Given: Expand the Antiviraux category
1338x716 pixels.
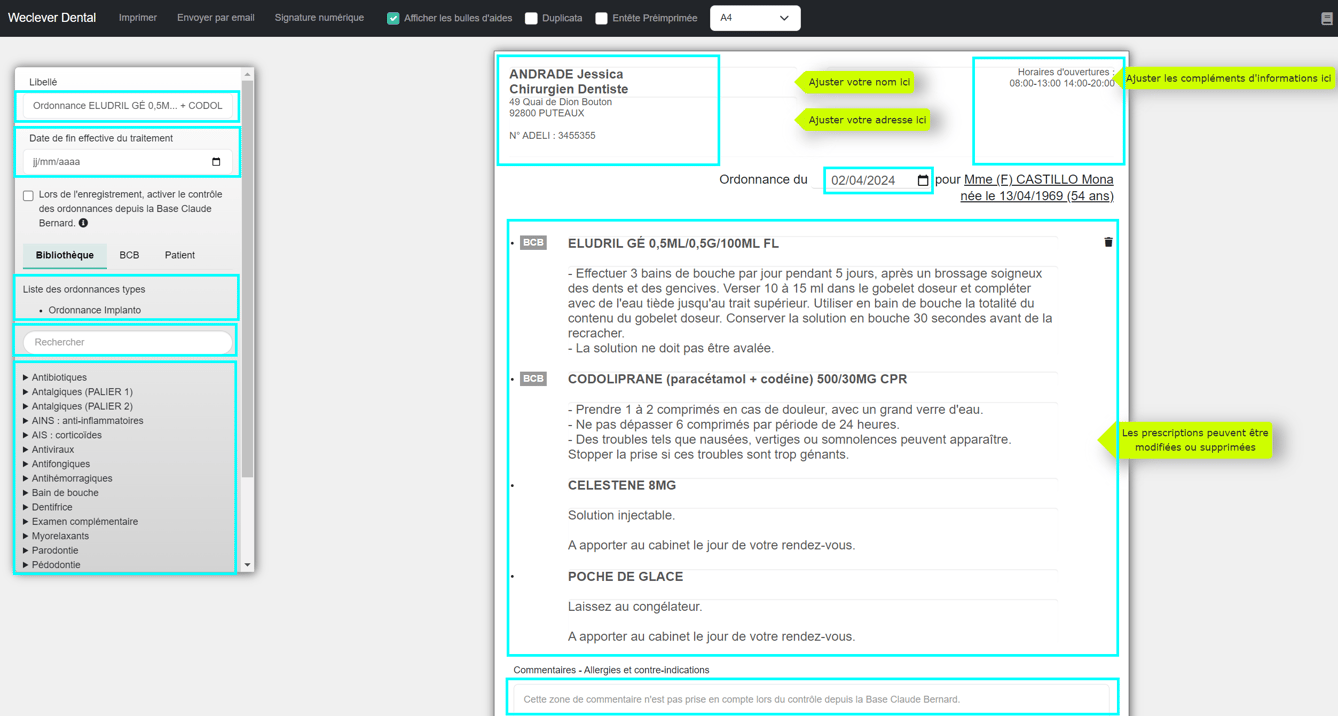Looking at the screenshot, I should 48,450.
